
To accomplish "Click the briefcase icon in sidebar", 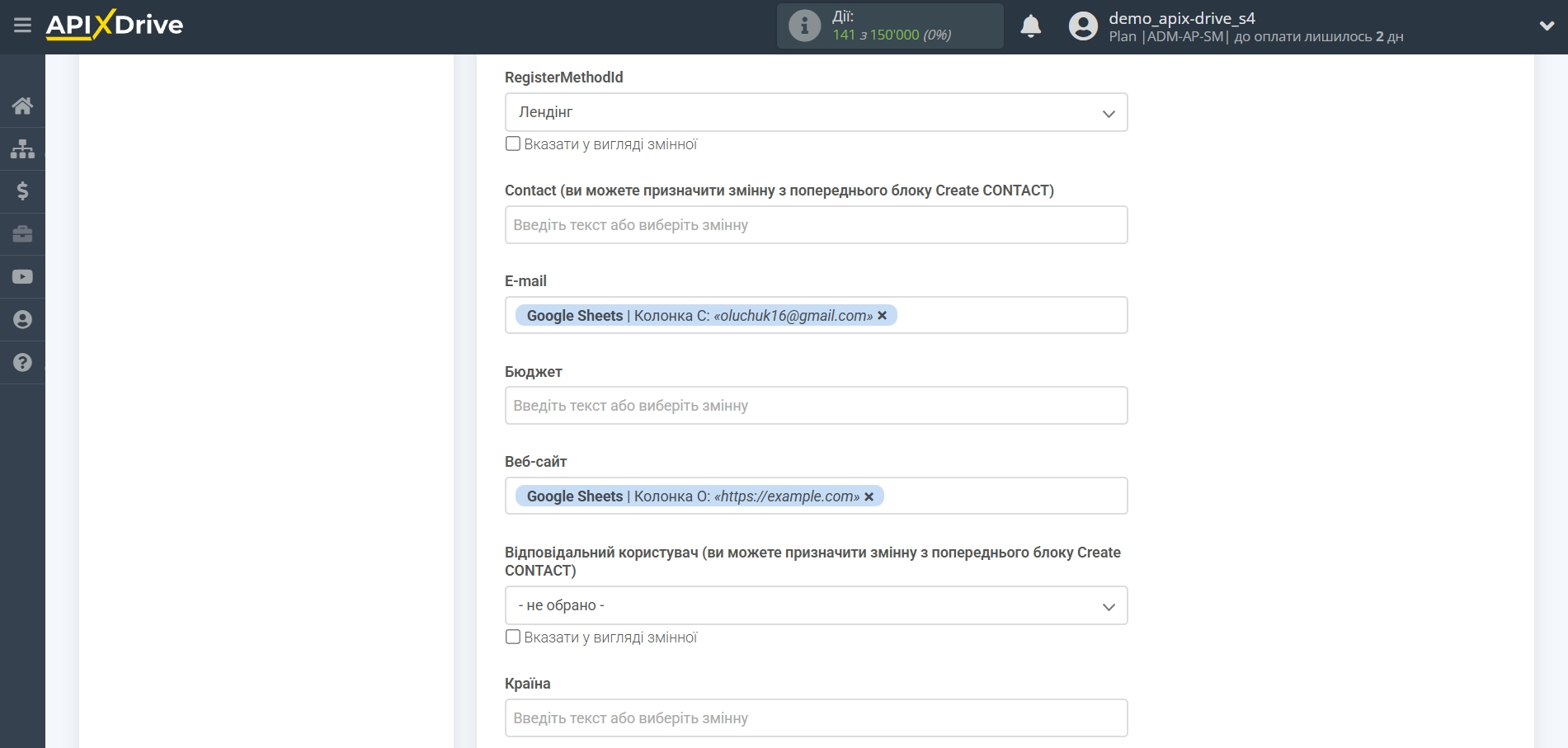I will (22, 234).
